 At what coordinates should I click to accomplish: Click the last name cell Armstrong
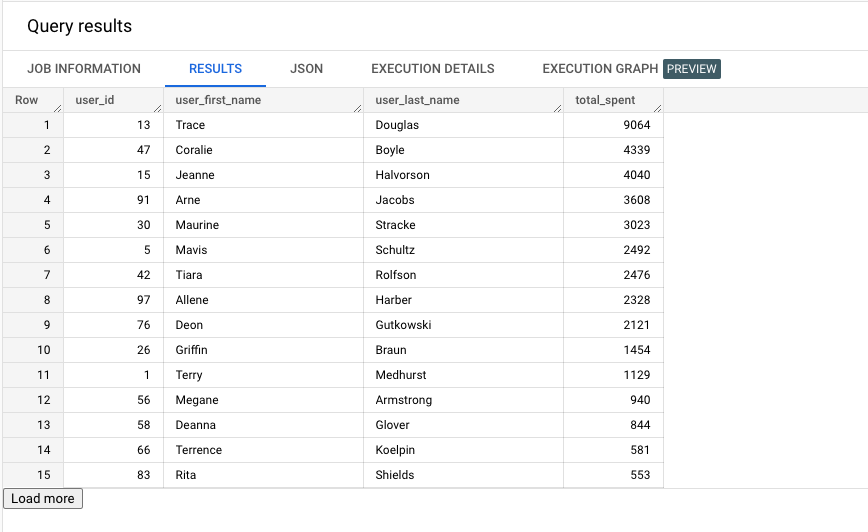click(404, 400)
